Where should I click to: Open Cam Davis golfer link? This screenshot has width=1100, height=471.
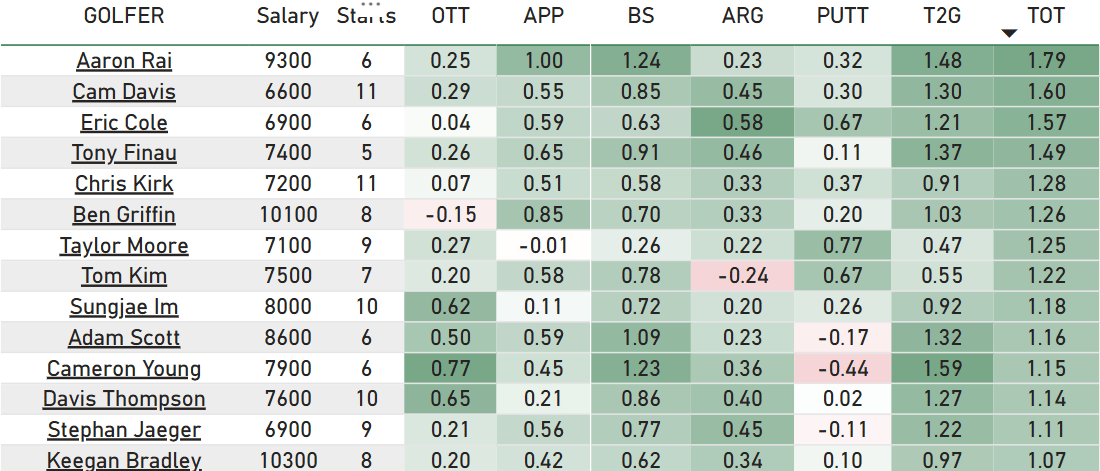(124, 92)
